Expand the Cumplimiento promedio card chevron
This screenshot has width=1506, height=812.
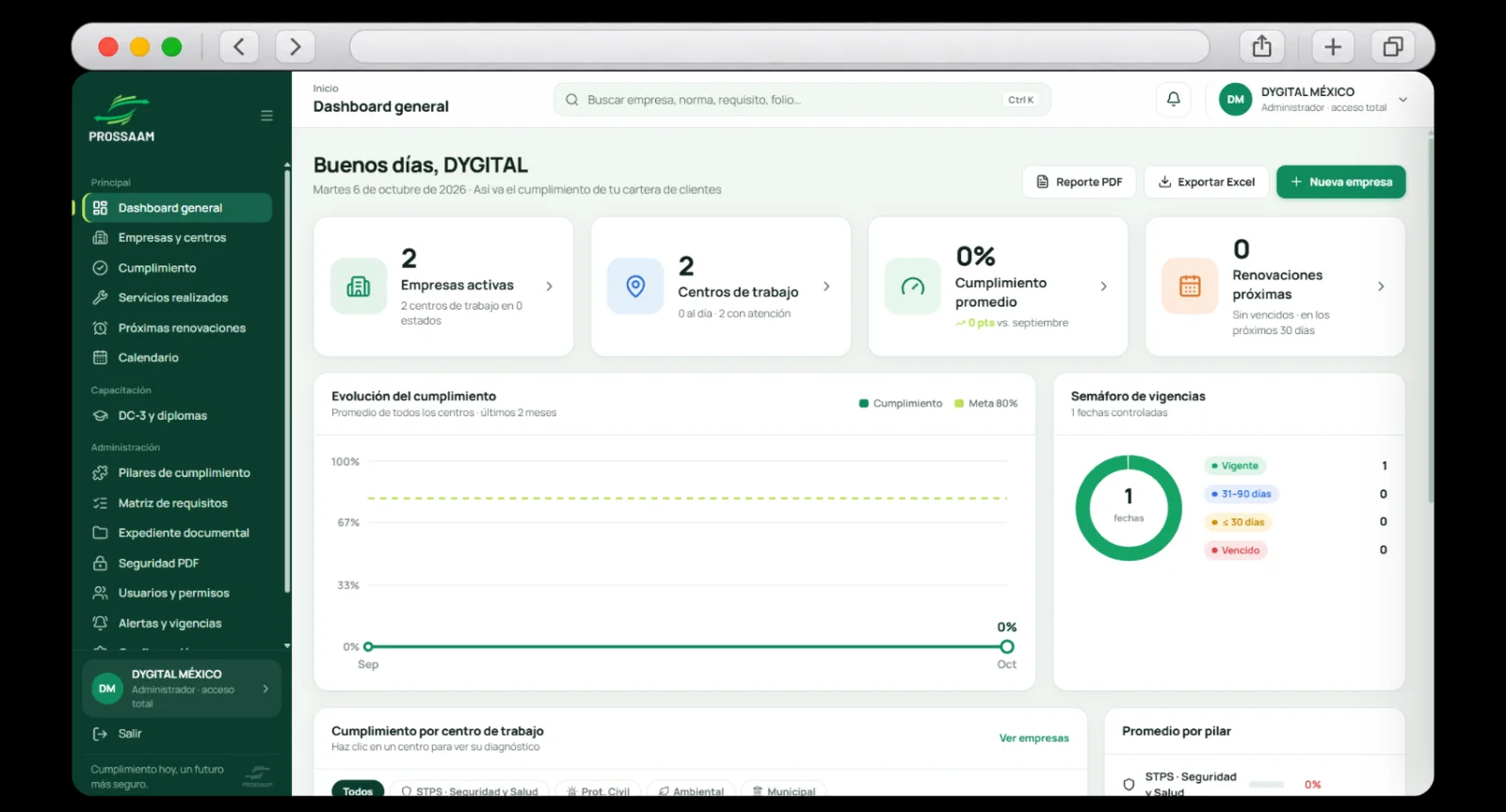tap(1104, 286)
